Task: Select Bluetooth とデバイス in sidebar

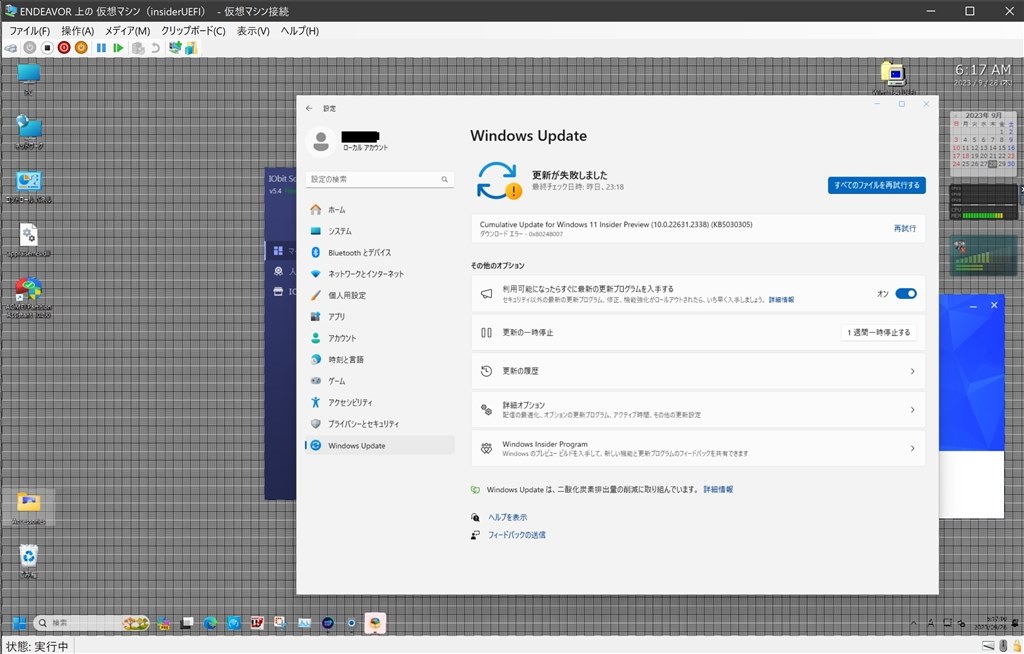Action: coord(379,252)
